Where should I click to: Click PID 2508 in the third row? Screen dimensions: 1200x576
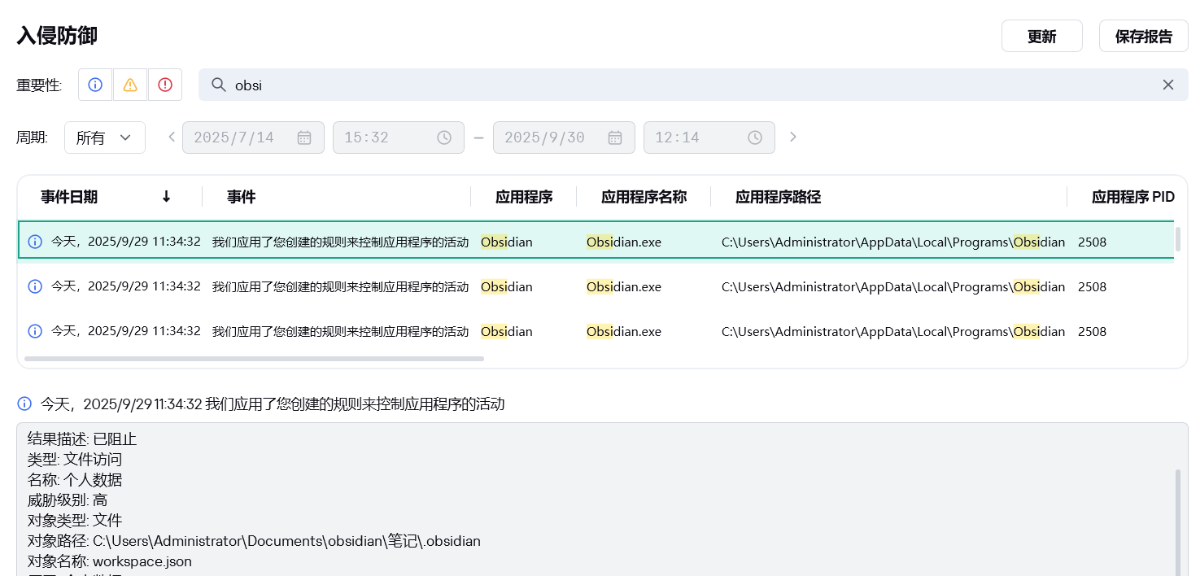(x=1092, y=331)
